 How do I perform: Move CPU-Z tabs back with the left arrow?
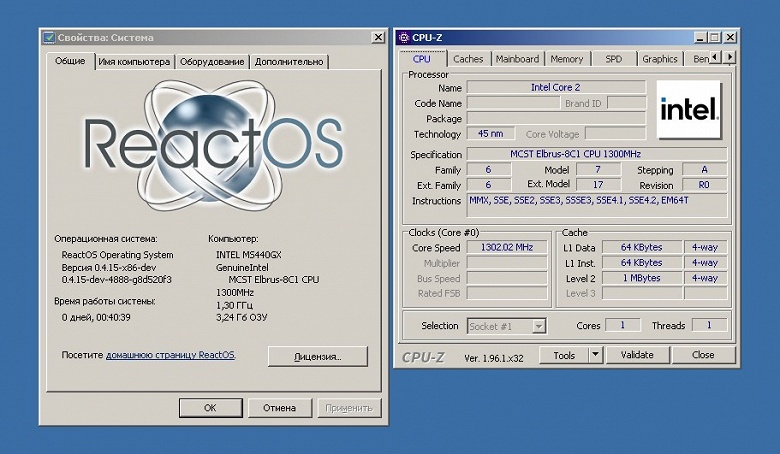click(x=715, y=58)
